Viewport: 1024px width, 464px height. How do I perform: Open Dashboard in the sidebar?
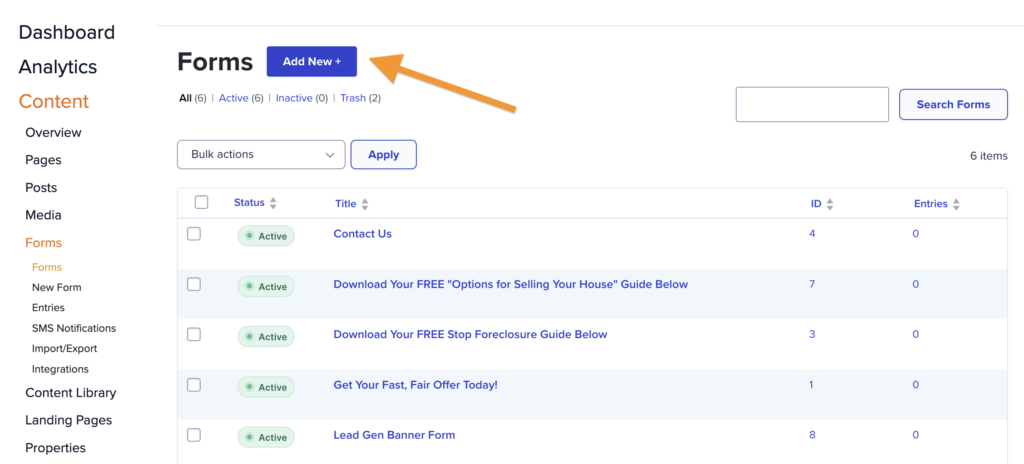click(67, 32)
